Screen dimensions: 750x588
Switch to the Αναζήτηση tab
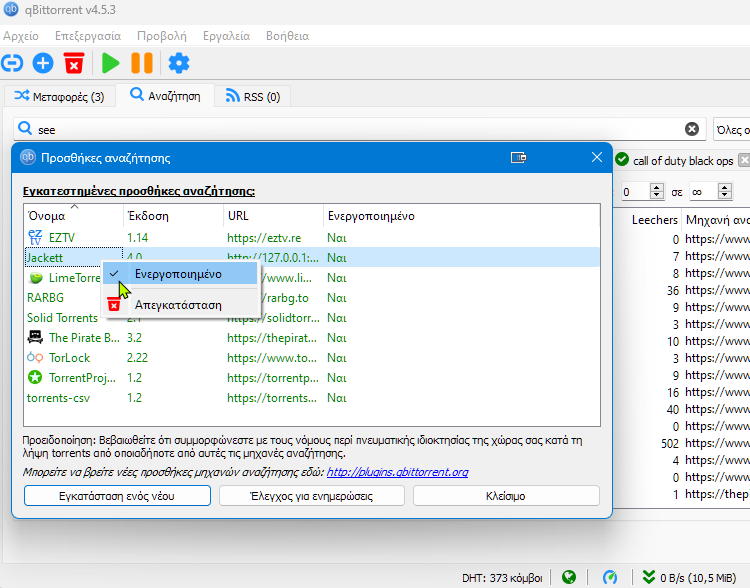165,96
